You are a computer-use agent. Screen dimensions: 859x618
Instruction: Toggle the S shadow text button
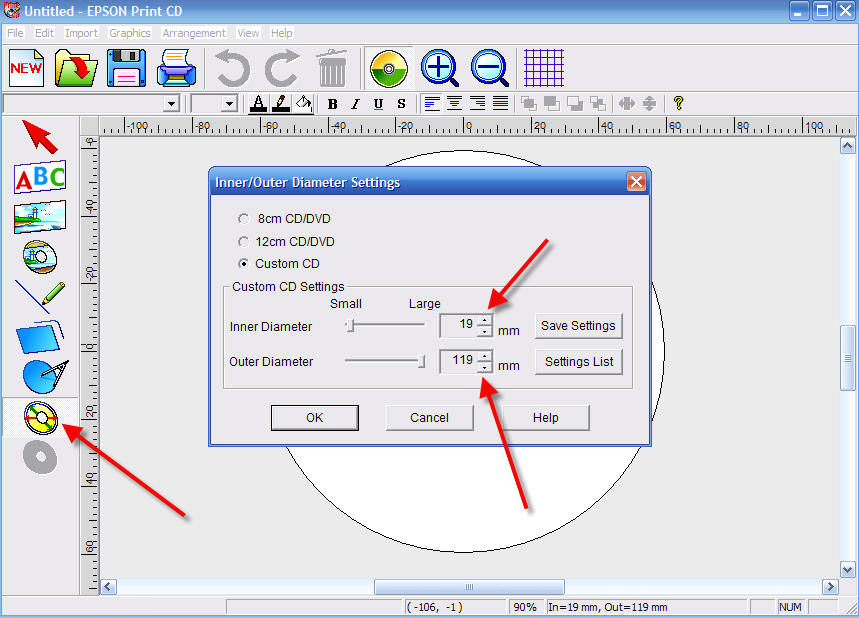click(401, 104)
